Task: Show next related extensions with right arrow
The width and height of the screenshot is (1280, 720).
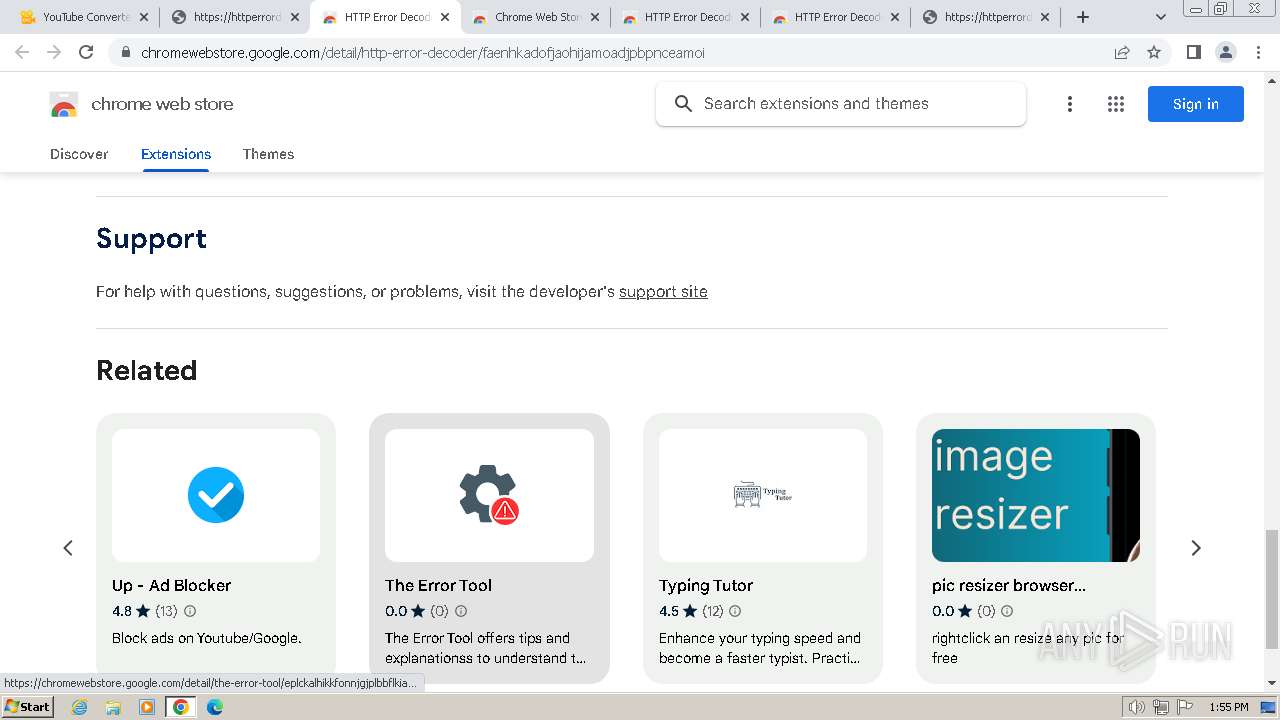Action: click(1195, 548)
